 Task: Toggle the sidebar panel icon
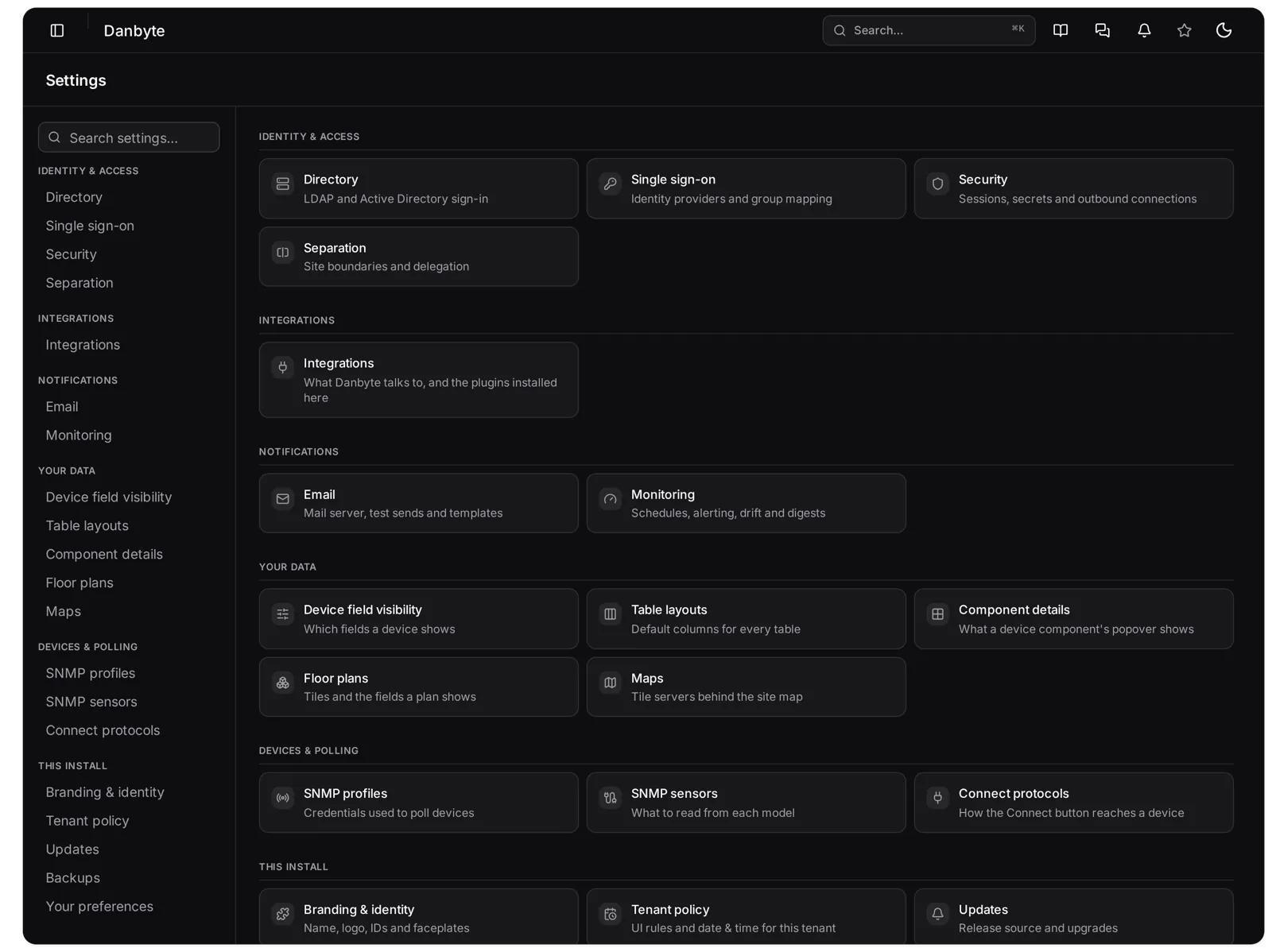click(57, 30)
